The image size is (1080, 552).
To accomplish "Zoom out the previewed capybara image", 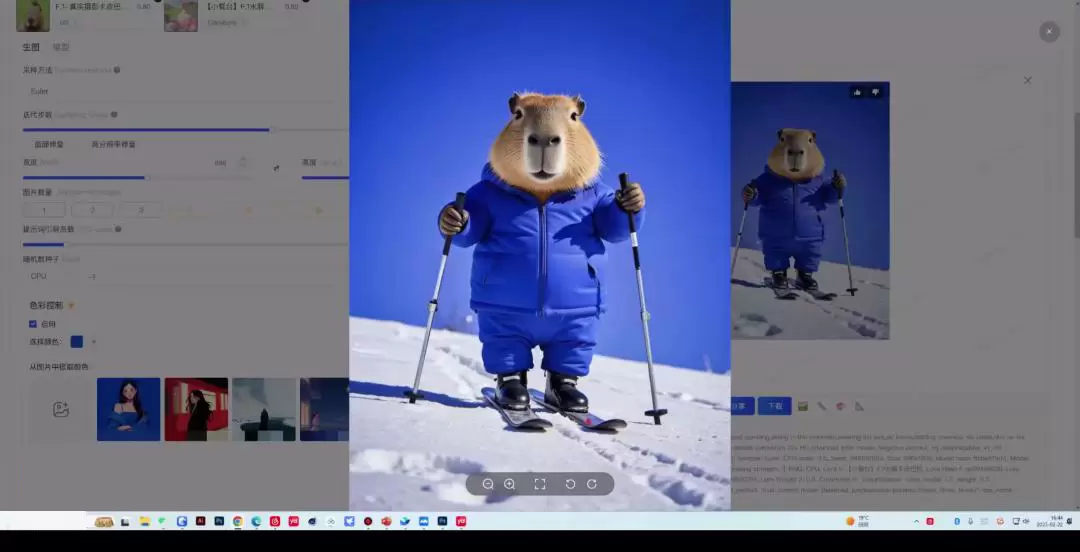I will point(488,484).
